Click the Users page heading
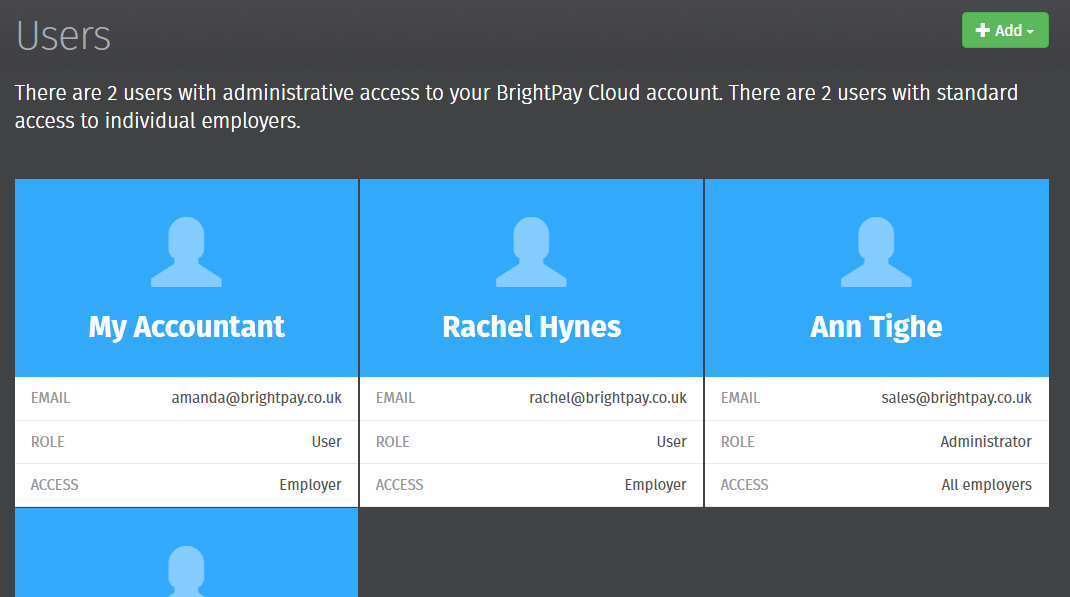Image resolution: width=1070 pixels, height=597 pixels. coord(63,35)
